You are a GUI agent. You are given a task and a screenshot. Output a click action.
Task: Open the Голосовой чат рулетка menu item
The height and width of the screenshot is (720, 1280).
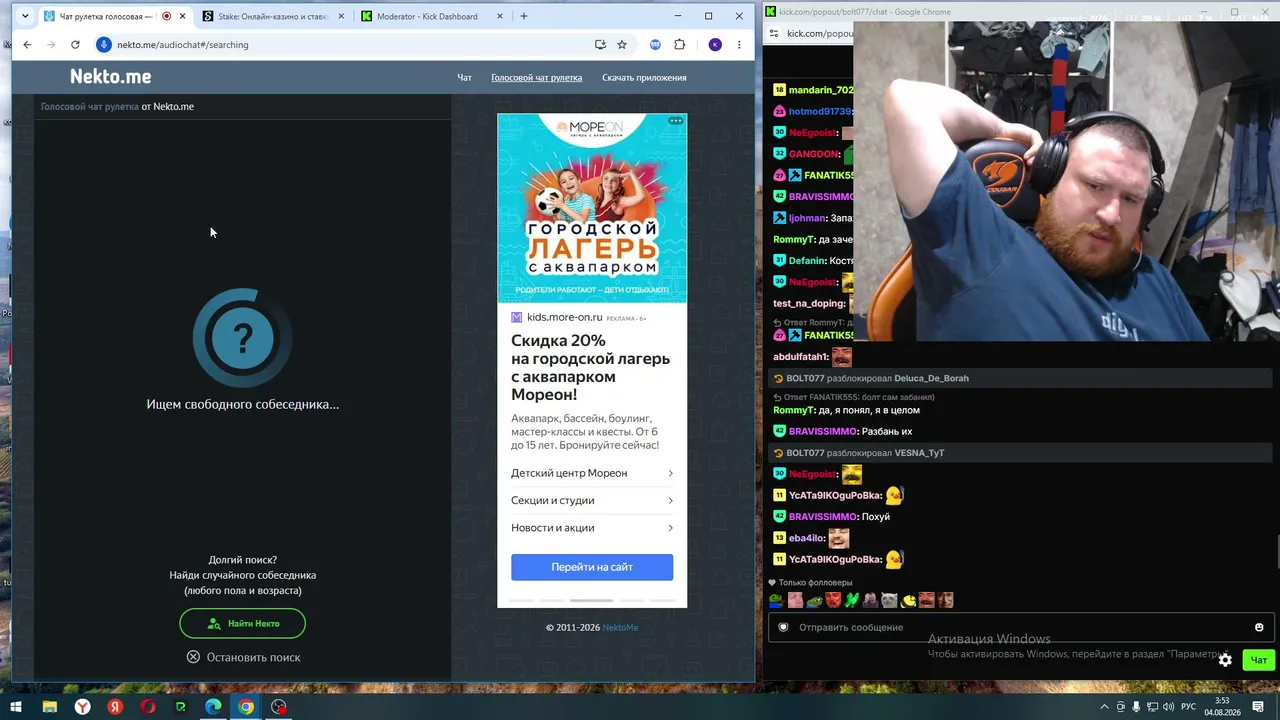point(537,77)
